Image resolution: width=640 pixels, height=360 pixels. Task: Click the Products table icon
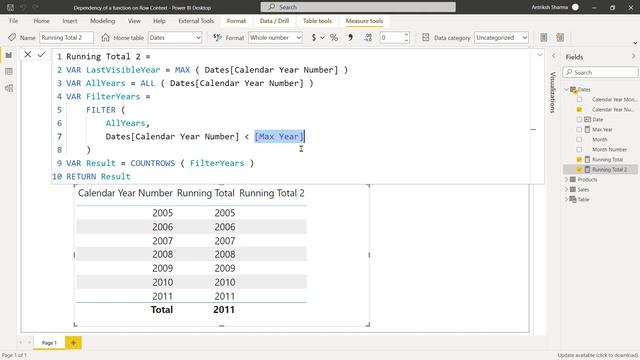(573, 180)
